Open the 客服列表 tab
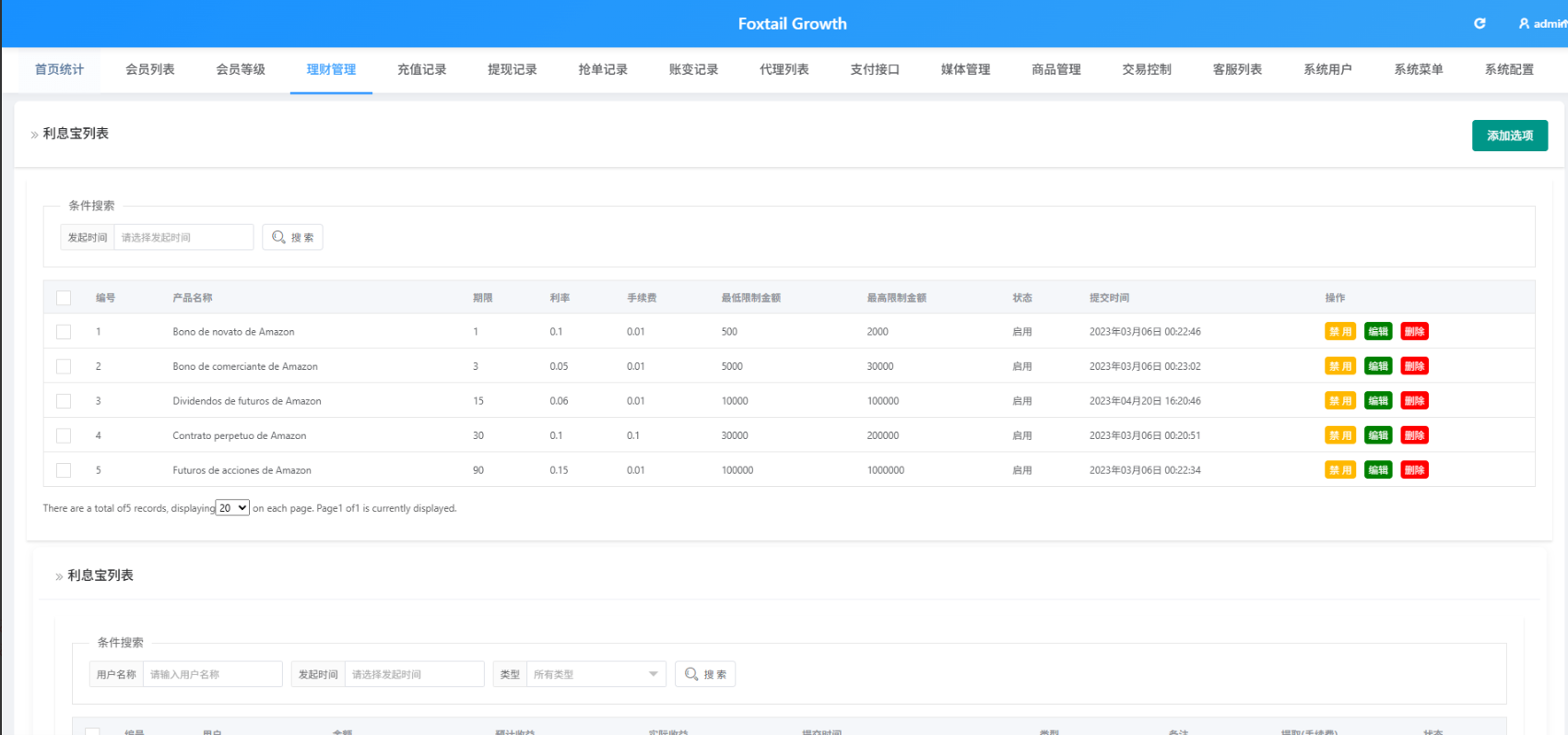 point(1238,69)
